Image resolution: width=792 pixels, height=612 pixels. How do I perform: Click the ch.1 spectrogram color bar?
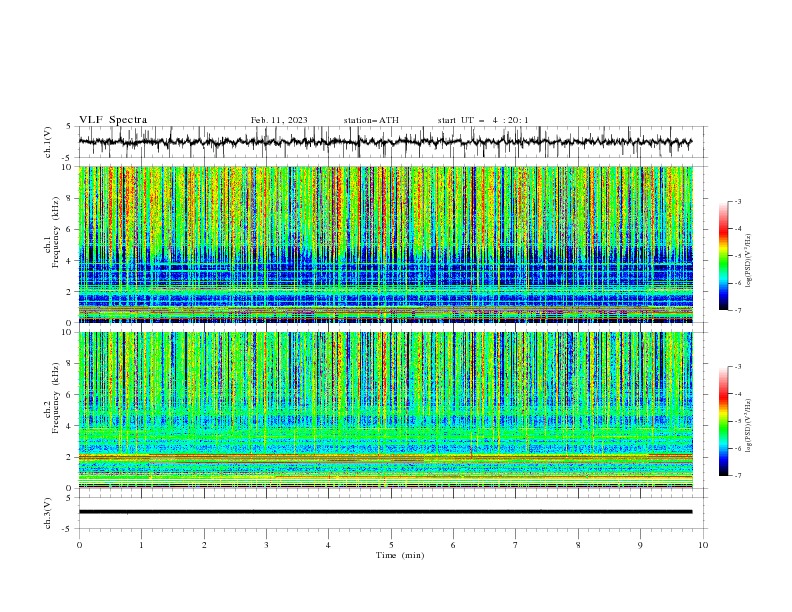click(724, 256)
